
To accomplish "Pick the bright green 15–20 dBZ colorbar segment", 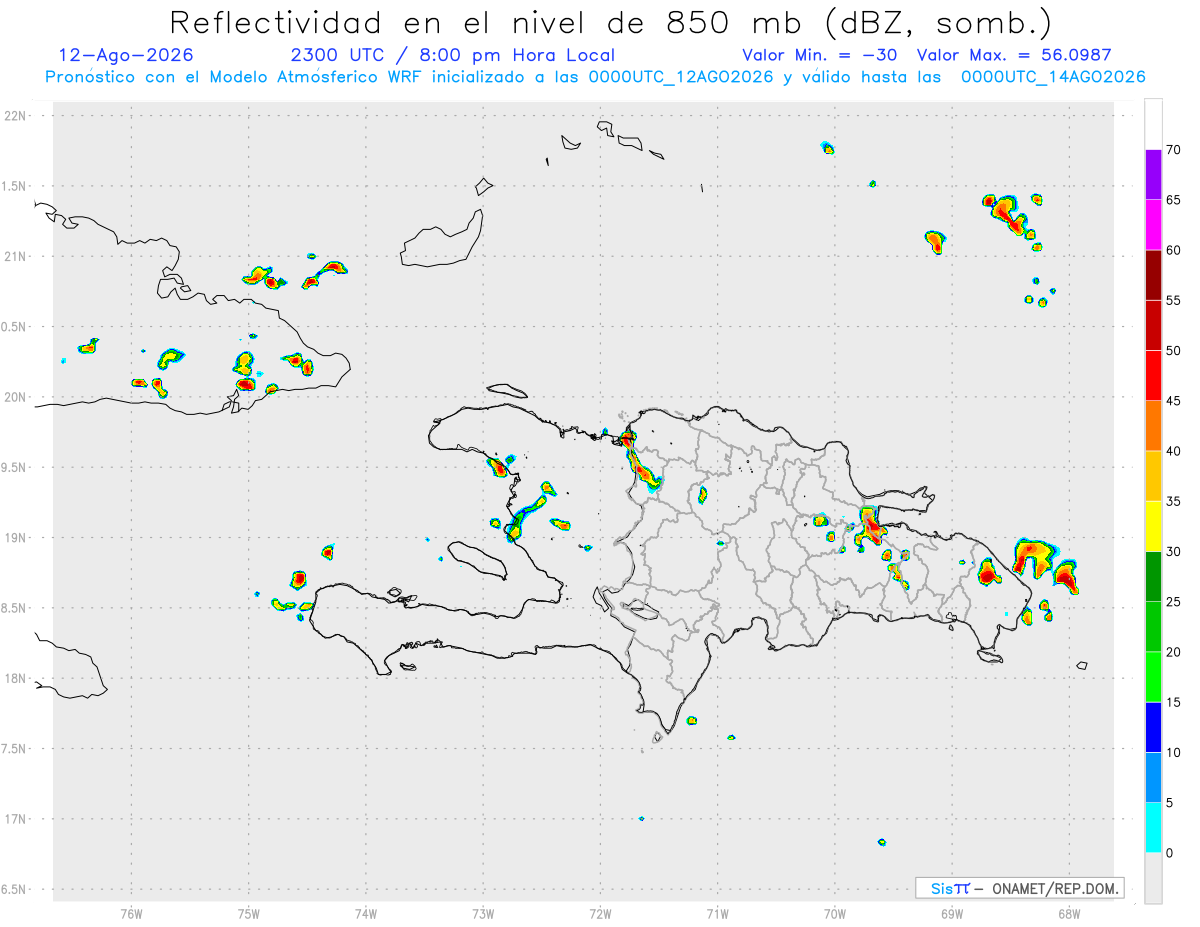I will (x=1153, y=677).
